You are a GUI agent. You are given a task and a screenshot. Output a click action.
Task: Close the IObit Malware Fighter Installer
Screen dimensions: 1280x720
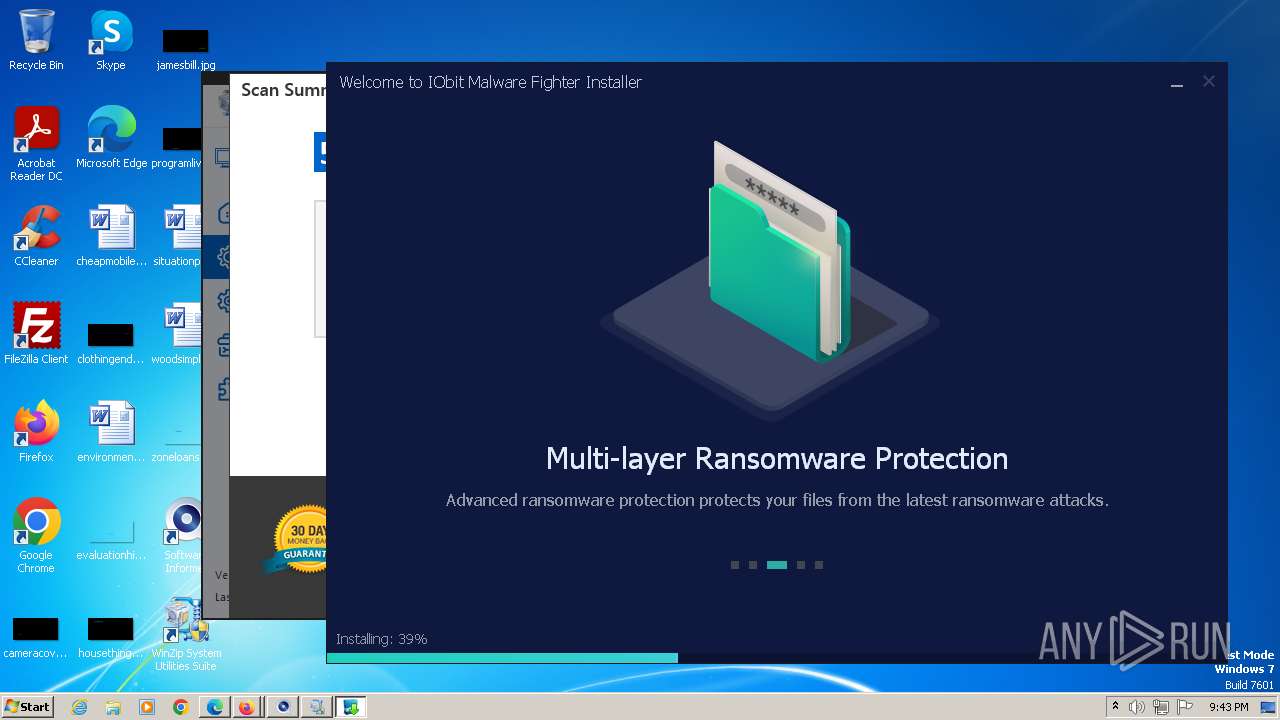1209,82
